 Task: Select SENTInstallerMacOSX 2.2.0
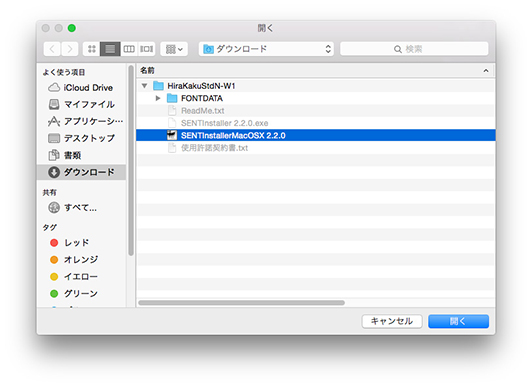click(x=316, y=135)
